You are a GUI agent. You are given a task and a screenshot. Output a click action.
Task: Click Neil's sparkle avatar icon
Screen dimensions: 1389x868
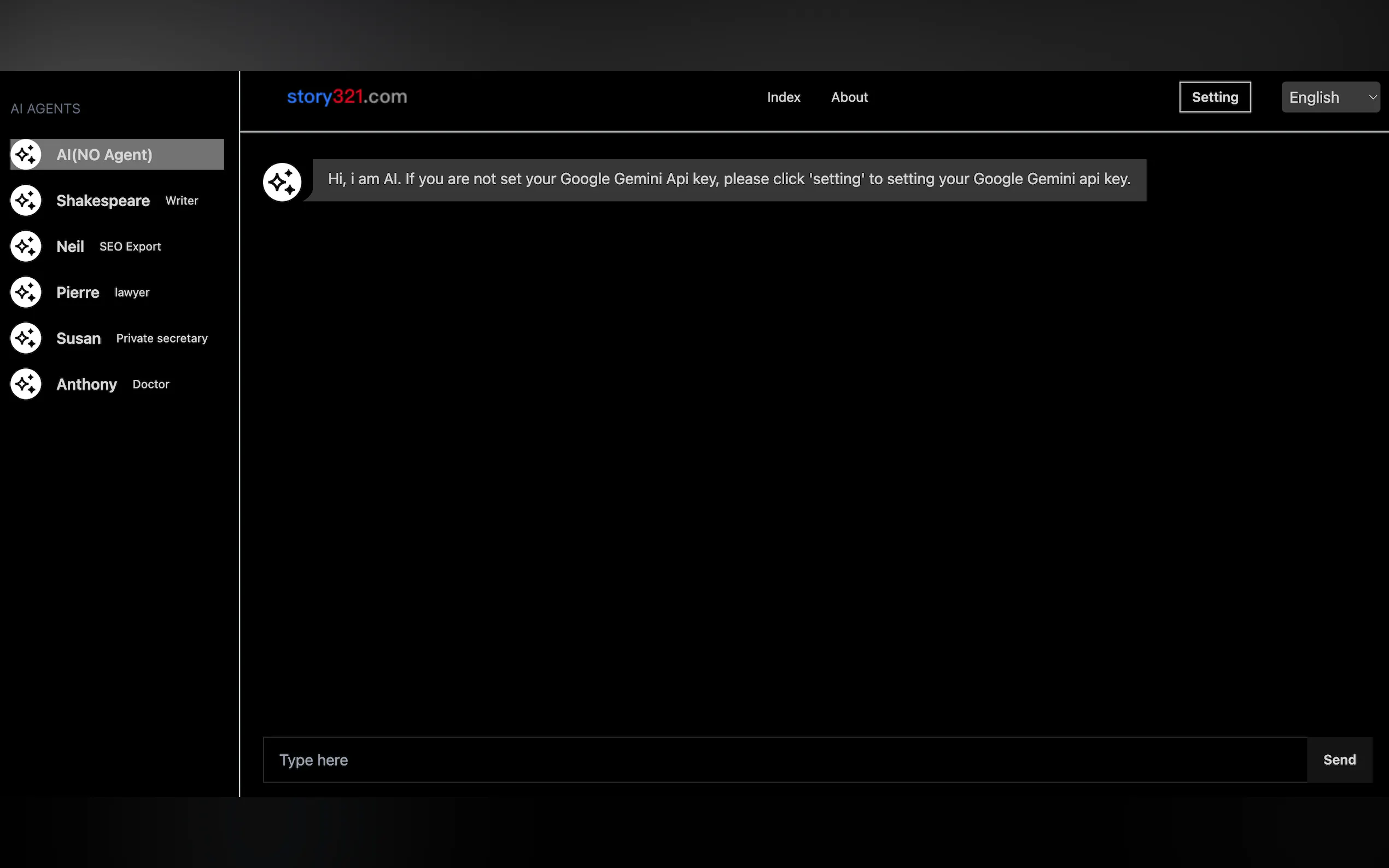click(26, 247)
